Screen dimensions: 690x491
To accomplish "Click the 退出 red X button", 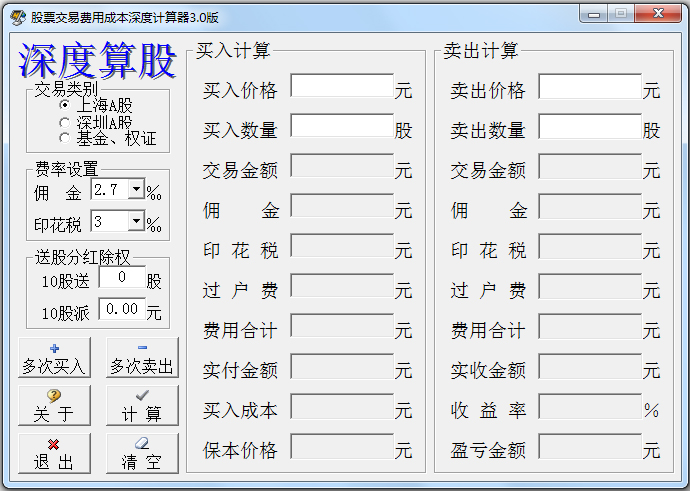I will point(54,453).
